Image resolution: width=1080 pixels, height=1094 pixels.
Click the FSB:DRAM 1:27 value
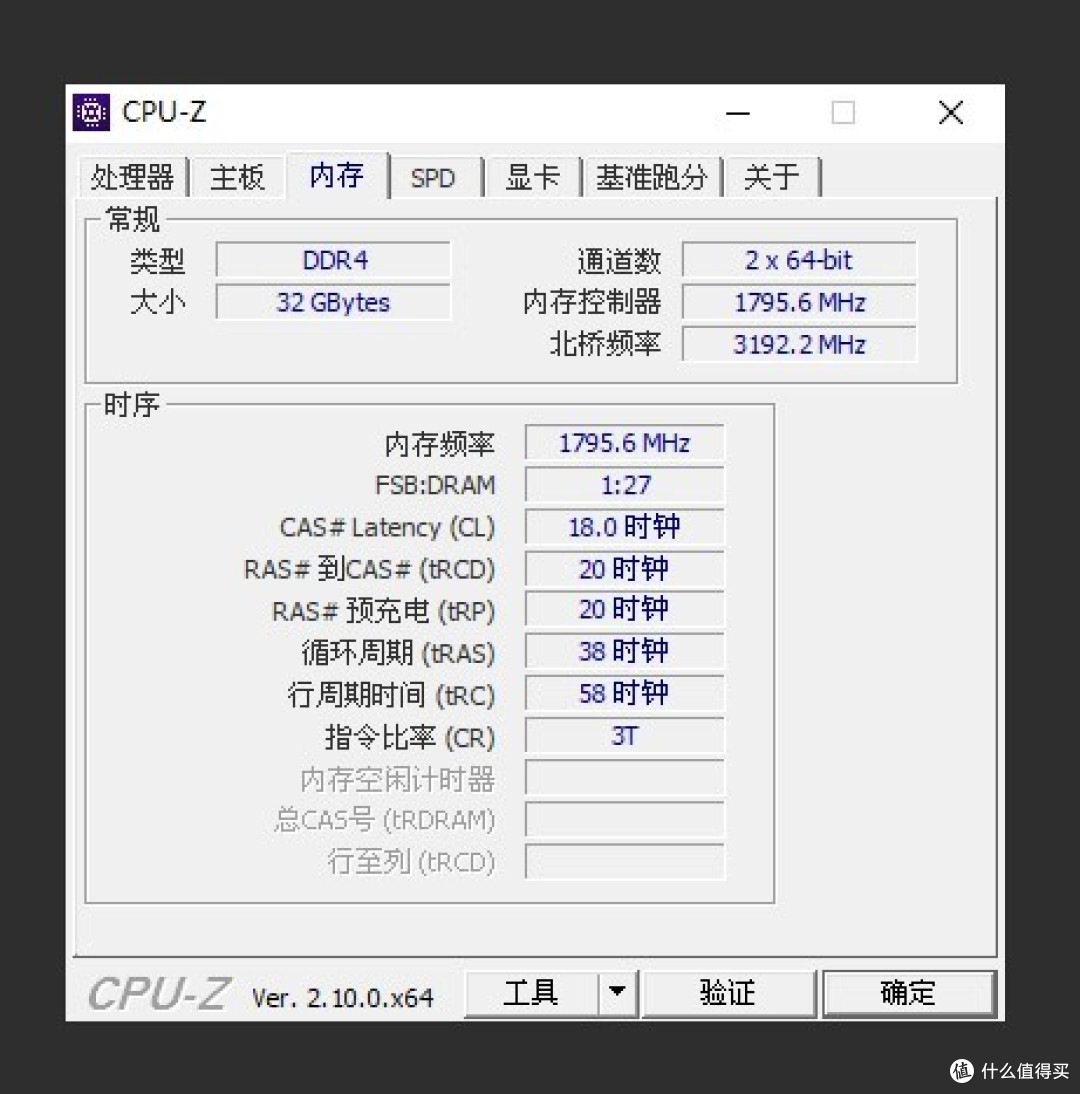(x=624, y=485)
